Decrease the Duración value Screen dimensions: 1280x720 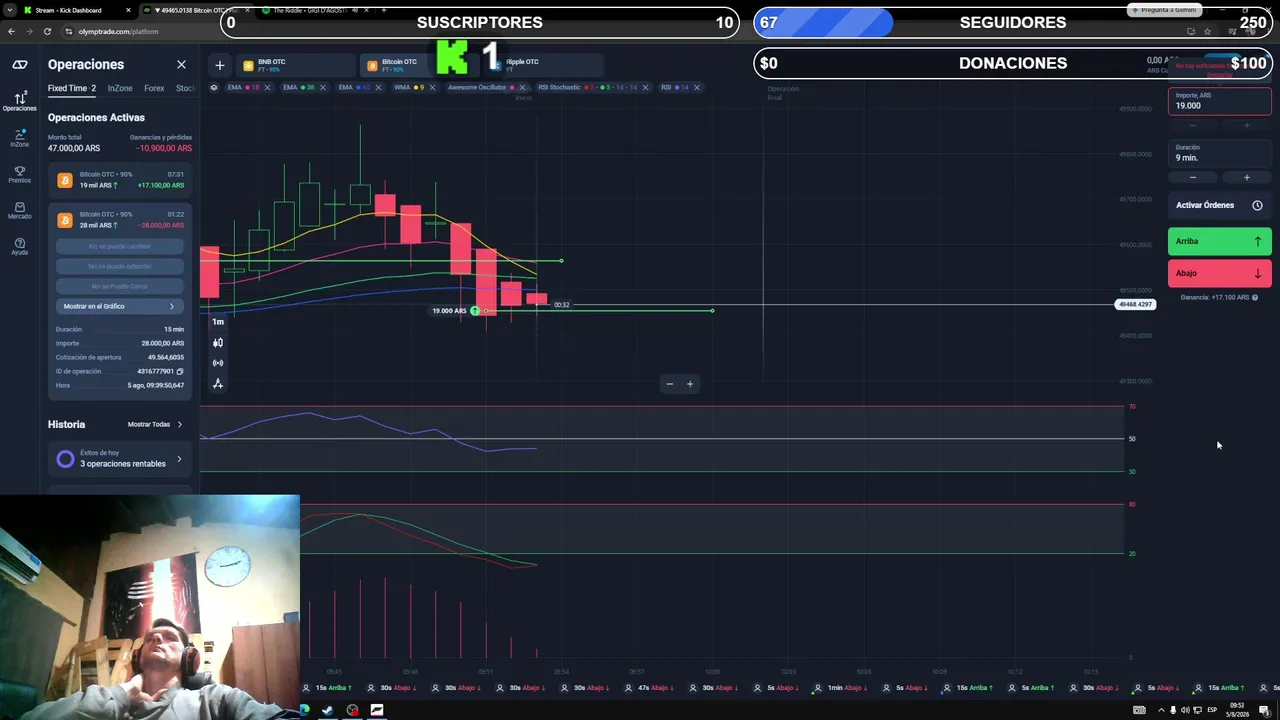(1193, 177)
